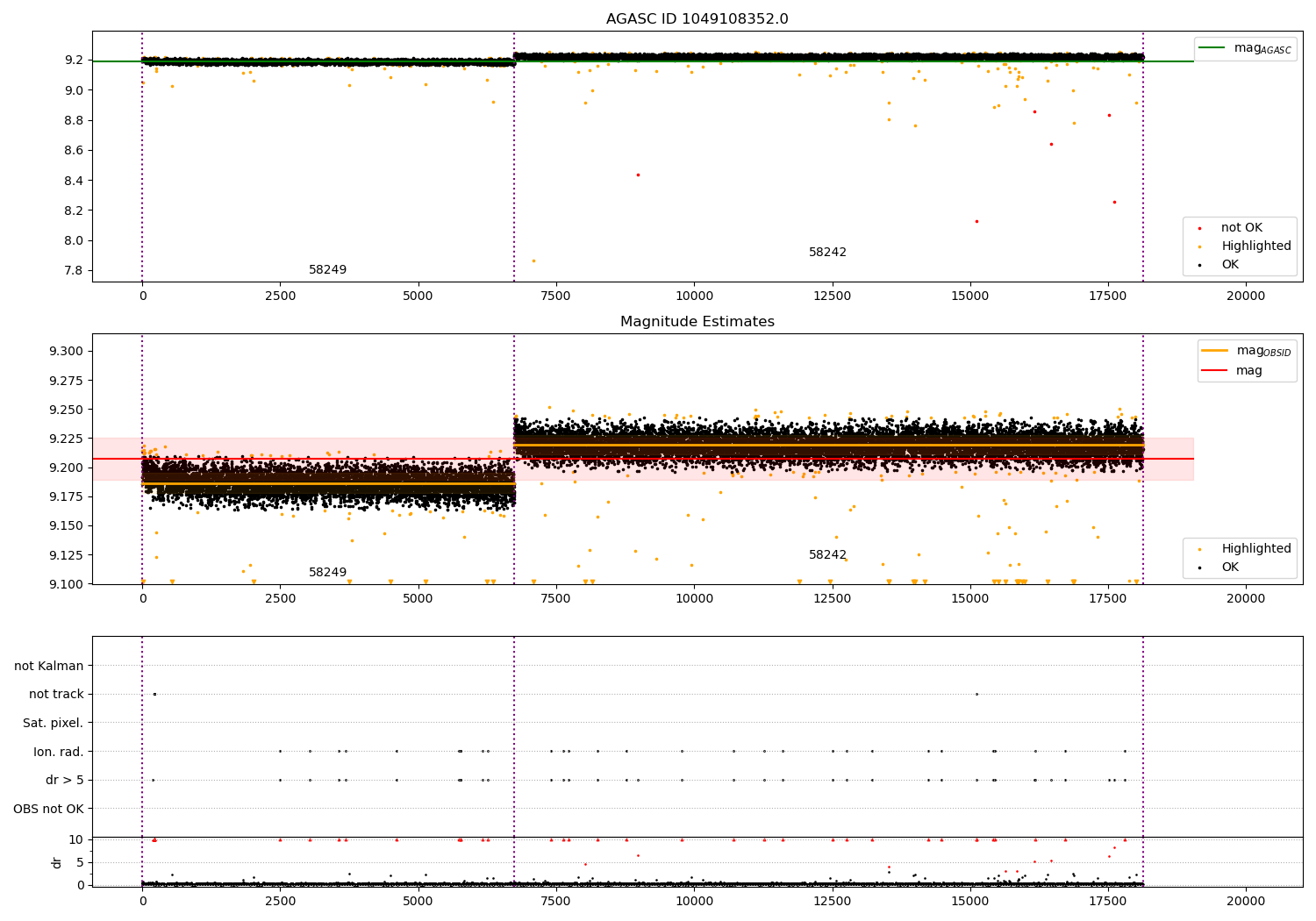The image size is (1316, 921).
Task: Click the 58242 label in magnitude estimates plot
Action: pos(827,555)
